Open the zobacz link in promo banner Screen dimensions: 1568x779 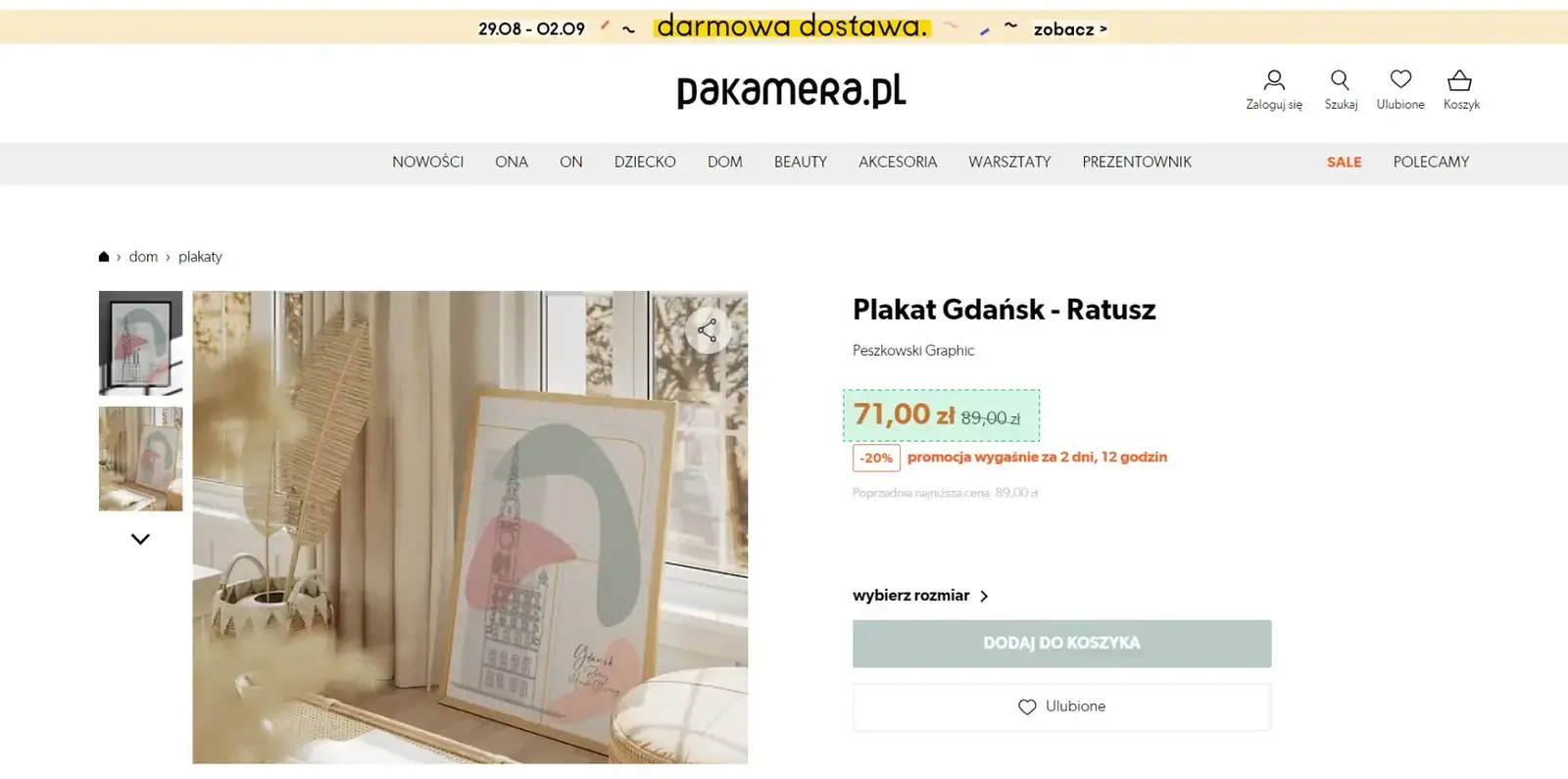pos(1070,29)
